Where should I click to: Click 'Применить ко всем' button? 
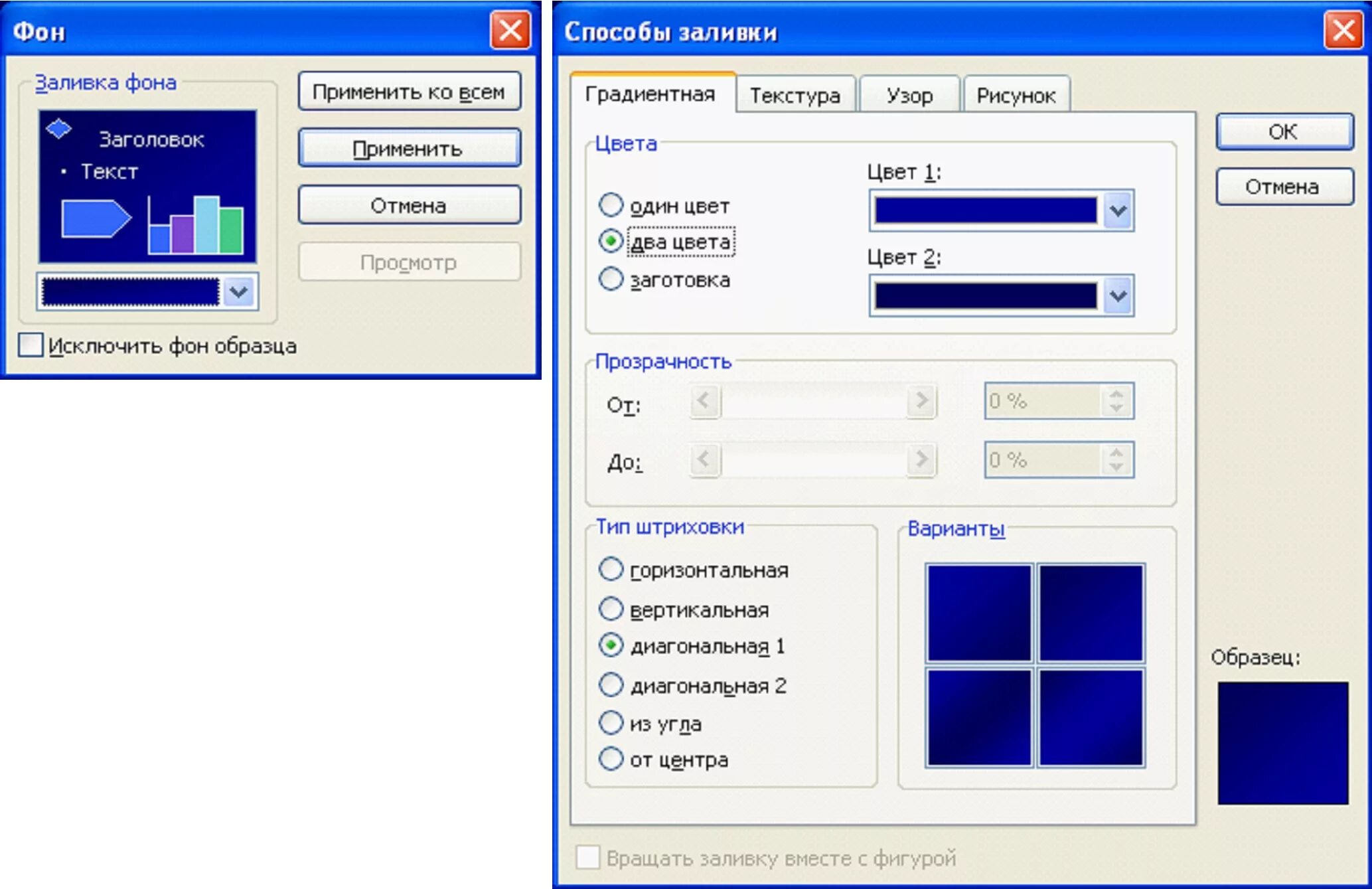coord(410,91)
